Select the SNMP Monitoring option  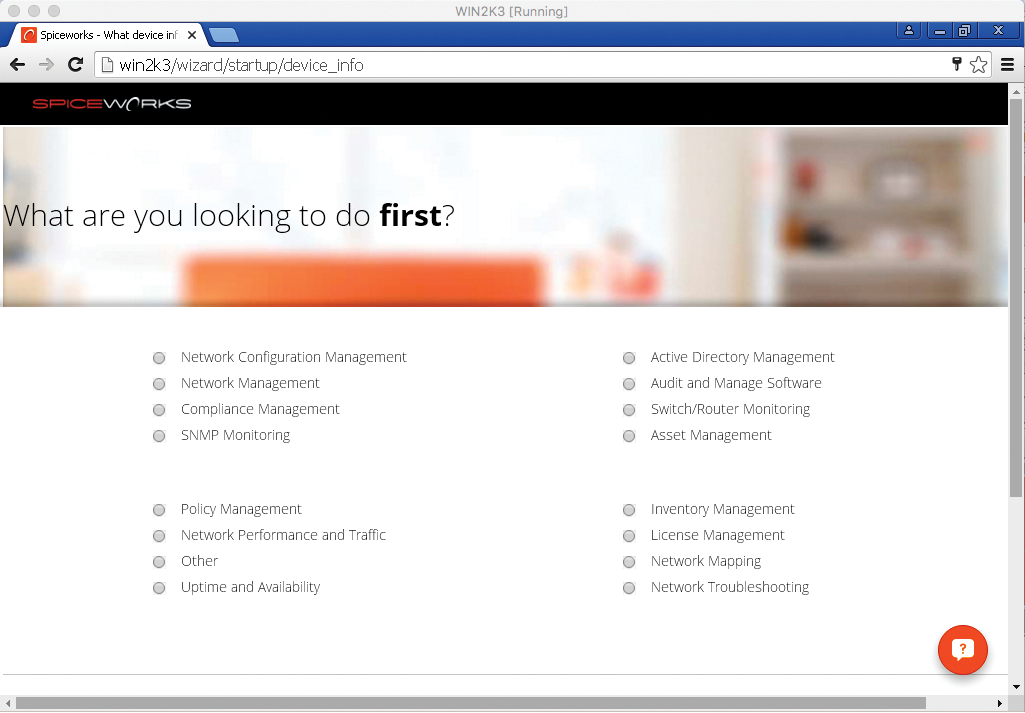tap(159, 435)
